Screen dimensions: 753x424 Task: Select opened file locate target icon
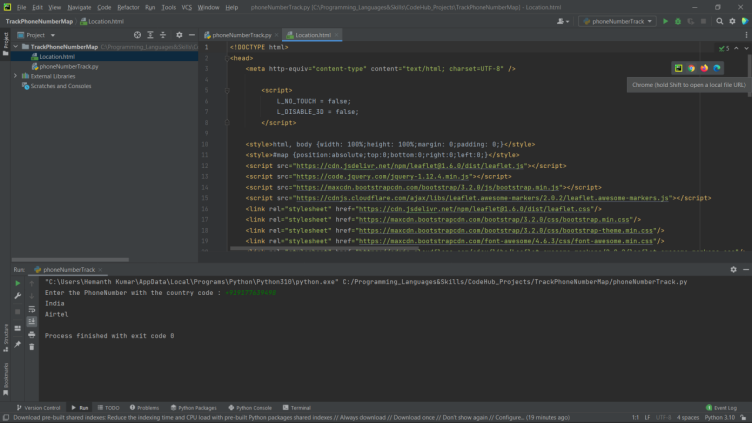tap(137, 35)
